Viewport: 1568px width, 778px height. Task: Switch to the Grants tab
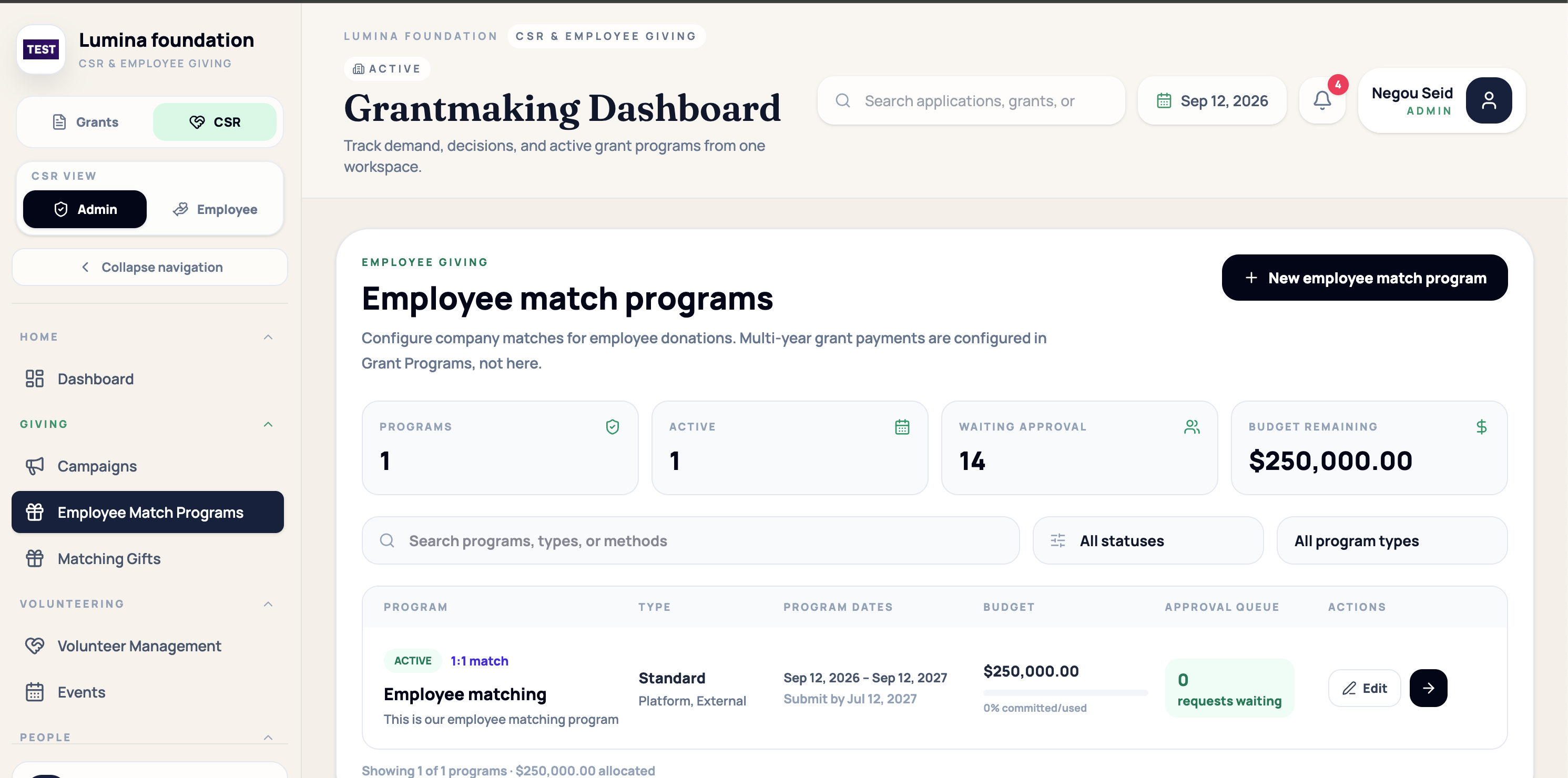[85, 122]
